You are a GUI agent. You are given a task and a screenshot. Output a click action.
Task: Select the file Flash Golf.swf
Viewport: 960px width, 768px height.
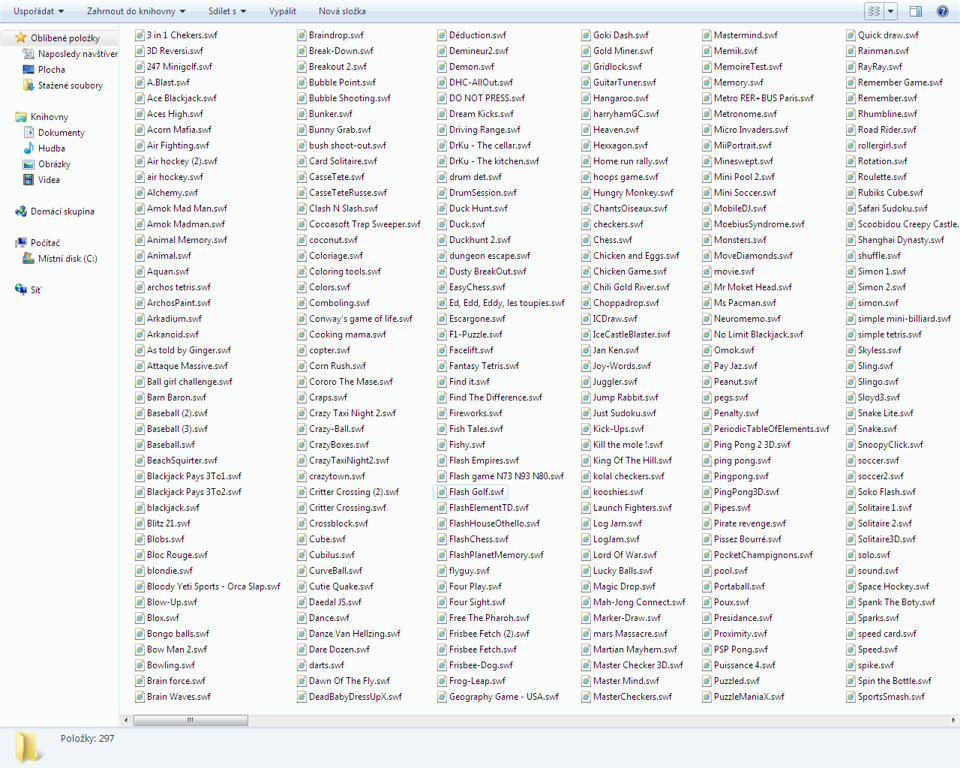point(471,492)
